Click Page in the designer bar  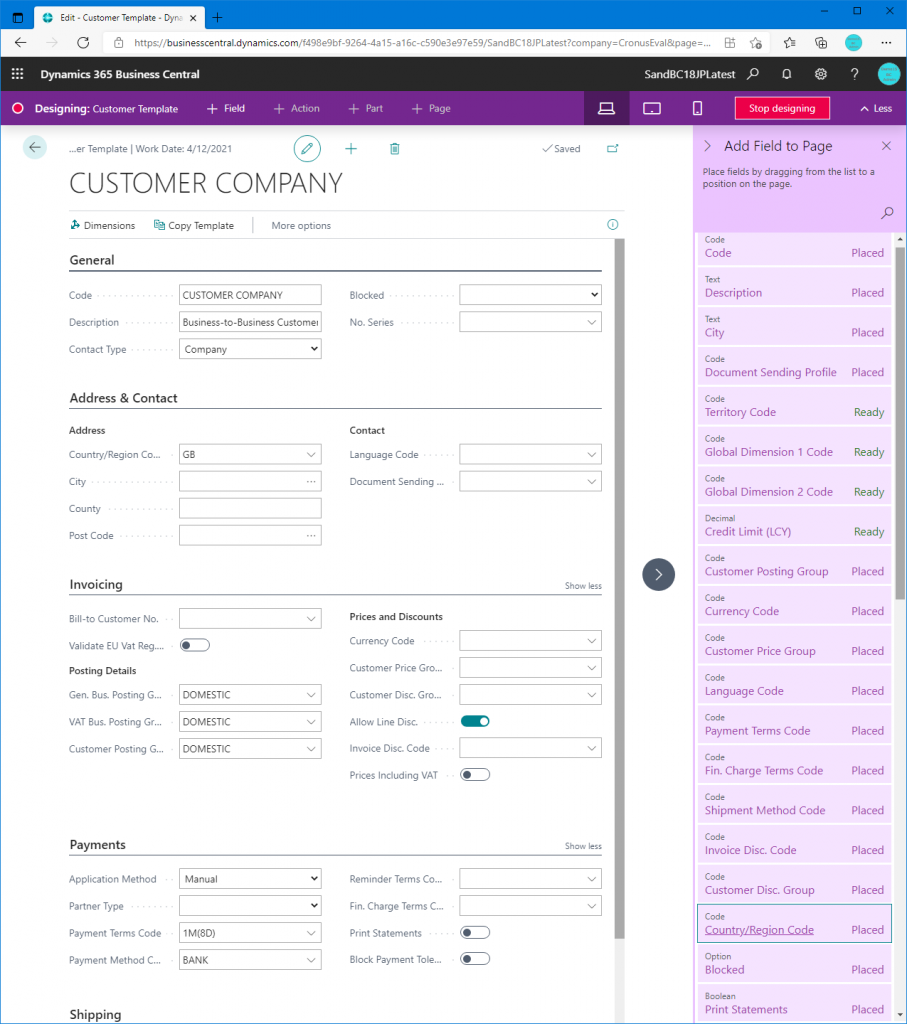pos(431,108)
